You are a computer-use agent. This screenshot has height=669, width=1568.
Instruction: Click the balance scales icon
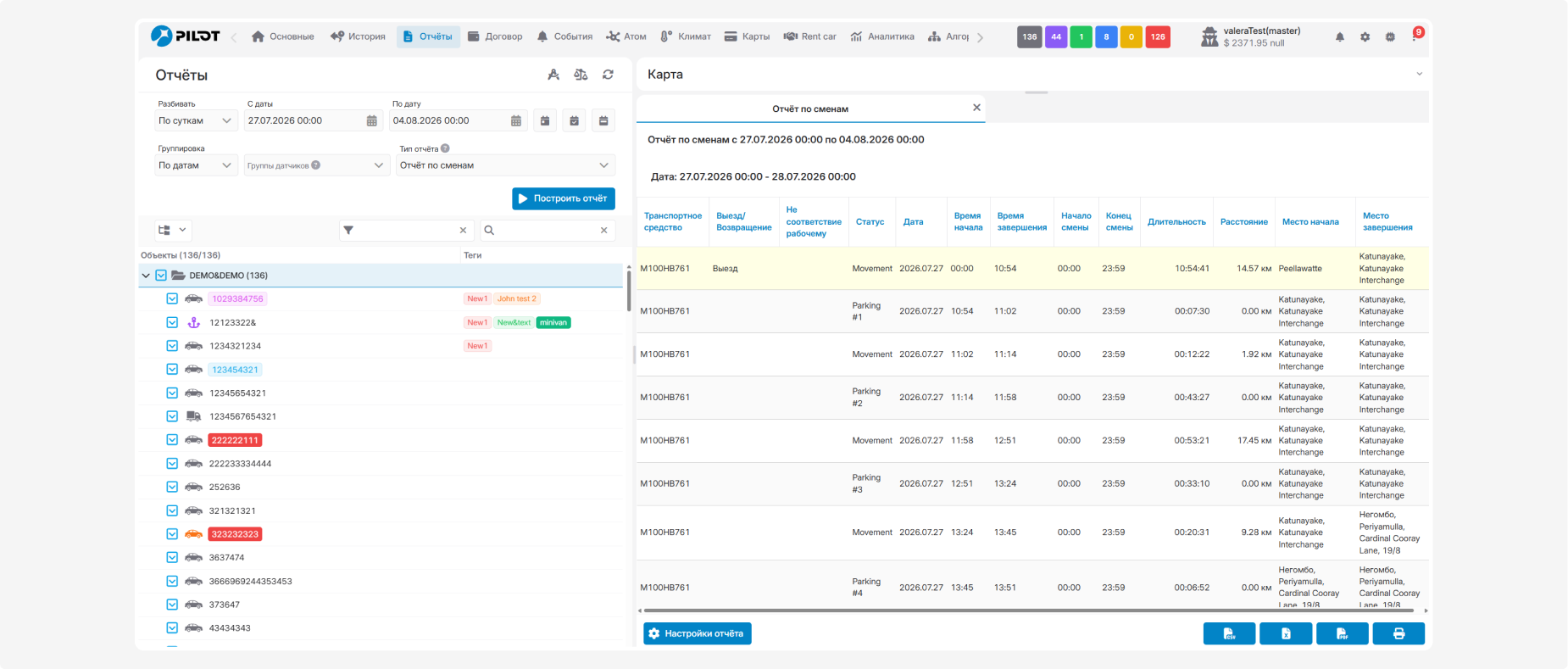pos(581,75)
